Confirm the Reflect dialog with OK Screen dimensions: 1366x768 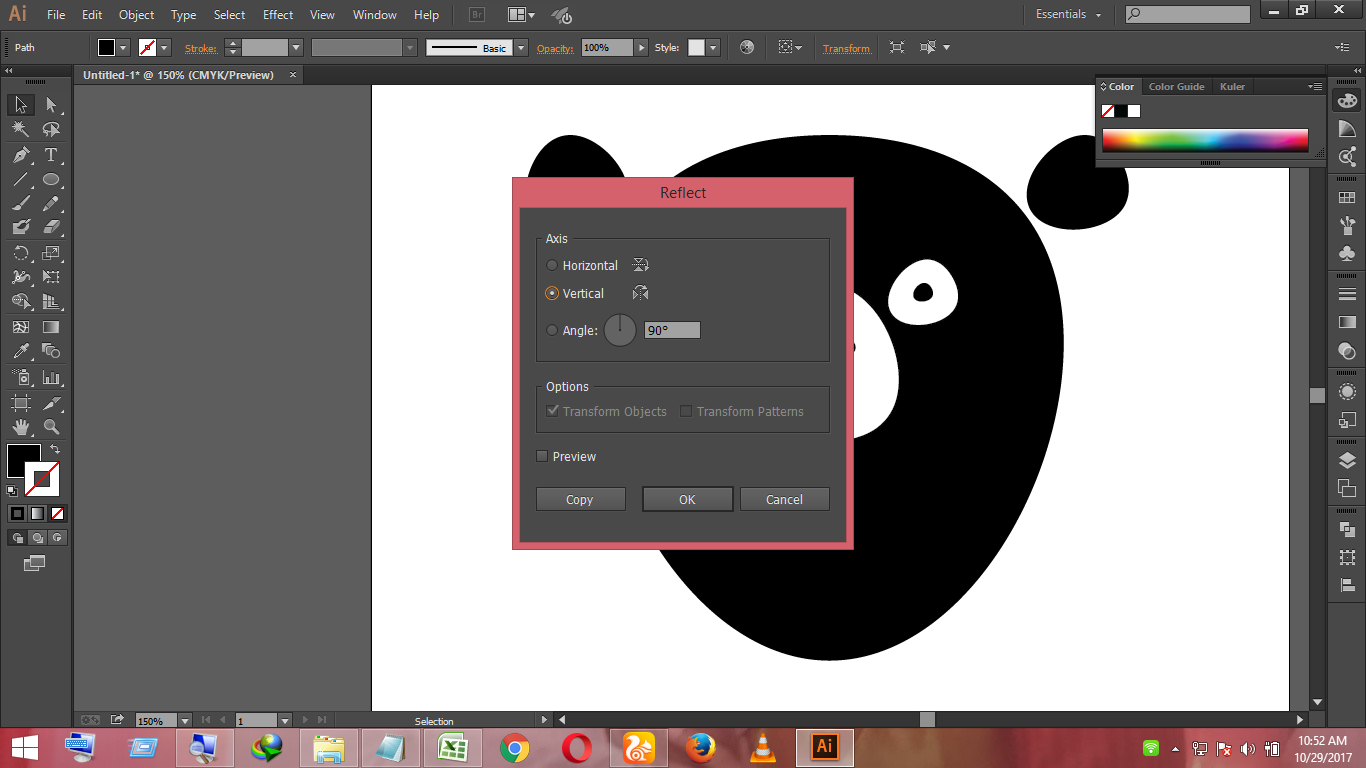(687, 499)
